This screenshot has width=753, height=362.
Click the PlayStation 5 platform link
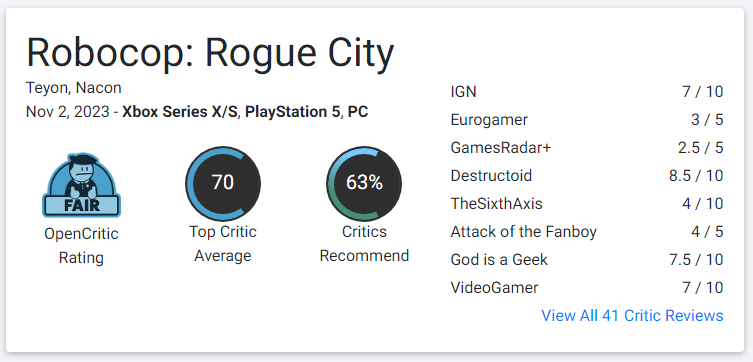[293, 112]
